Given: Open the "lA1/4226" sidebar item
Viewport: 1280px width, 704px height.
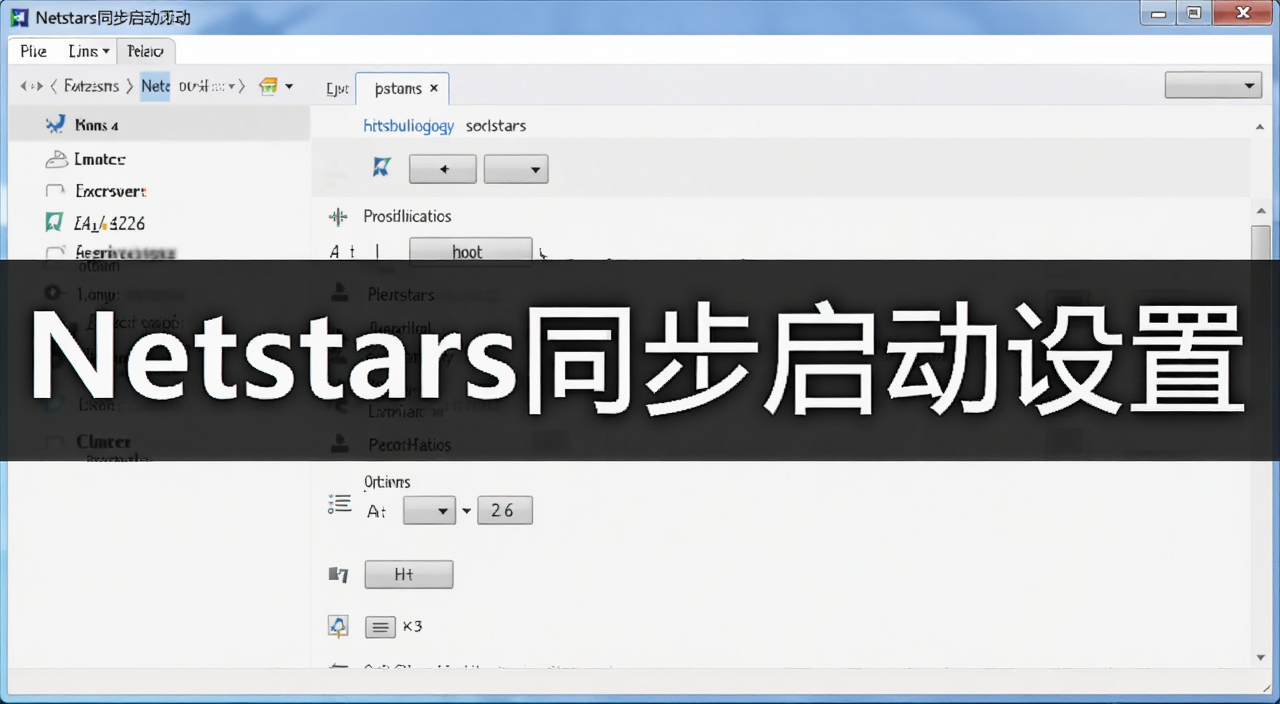Looking at the screenshot, I should pos(109,223).
